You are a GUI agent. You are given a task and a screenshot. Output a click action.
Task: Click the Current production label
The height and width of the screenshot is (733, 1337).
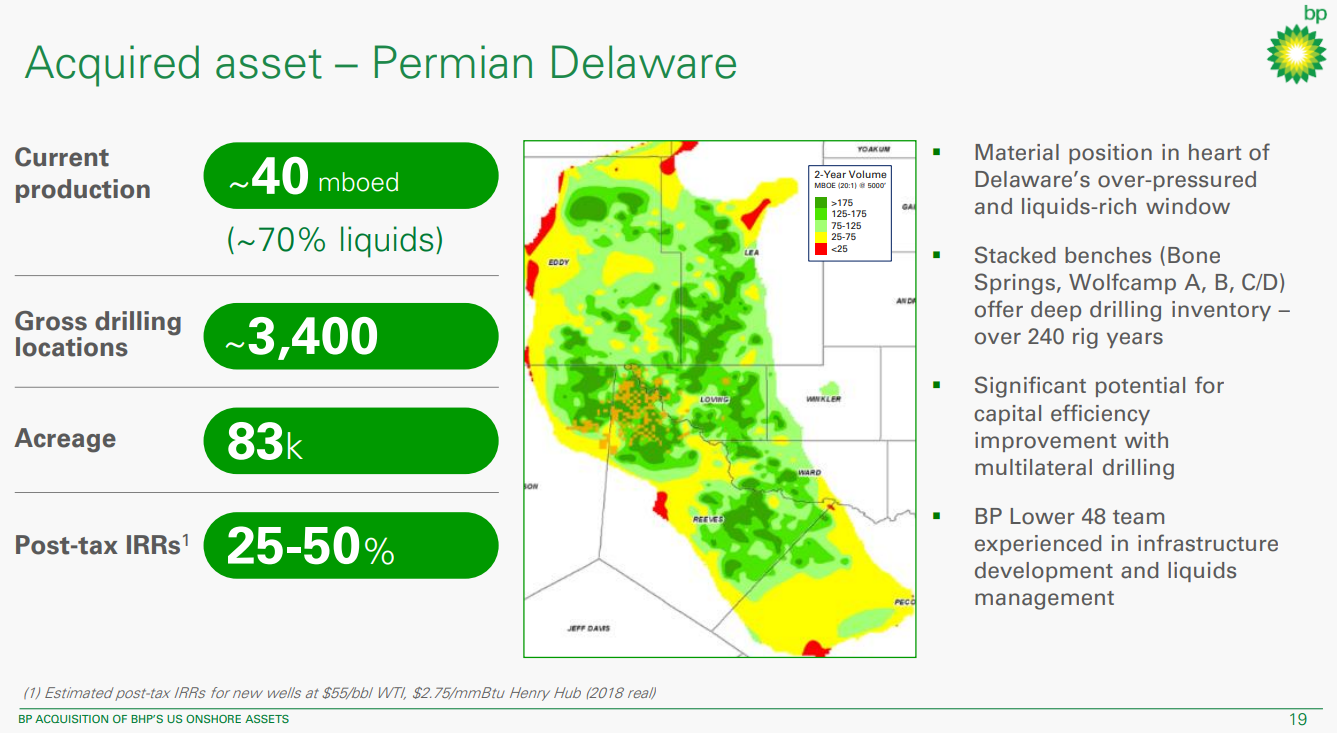click(82, 174)
